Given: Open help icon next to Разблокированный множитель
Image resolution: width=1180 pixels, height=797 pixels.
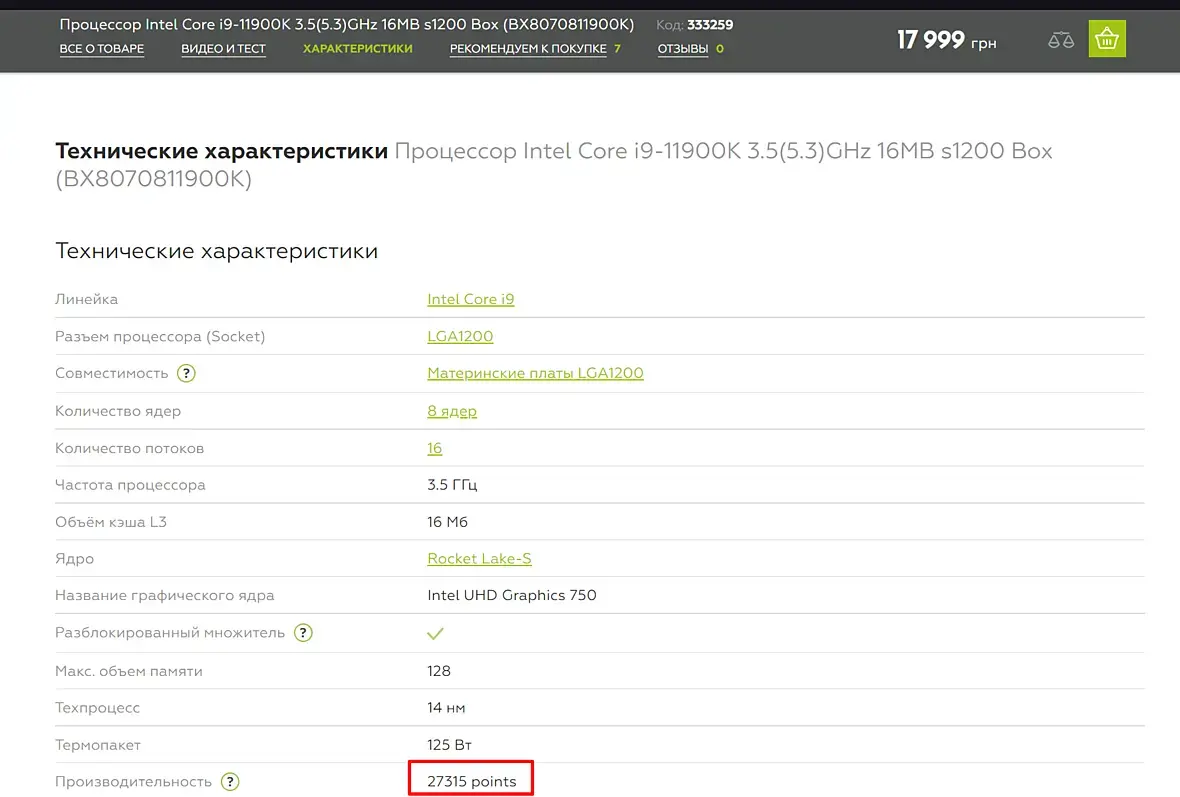Looking at the screenshot, I should point(303,633).
